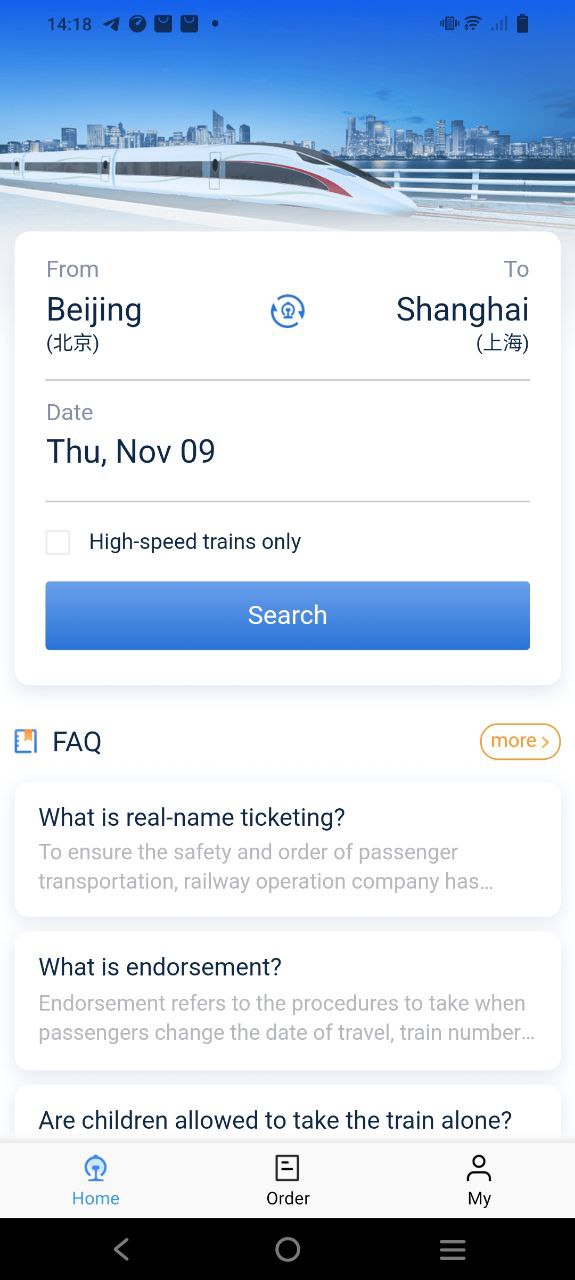Image resolution: width=575 pixels, height=1280 pixels.
Task: Tap the High-speed trains only label
Action: 195,542
